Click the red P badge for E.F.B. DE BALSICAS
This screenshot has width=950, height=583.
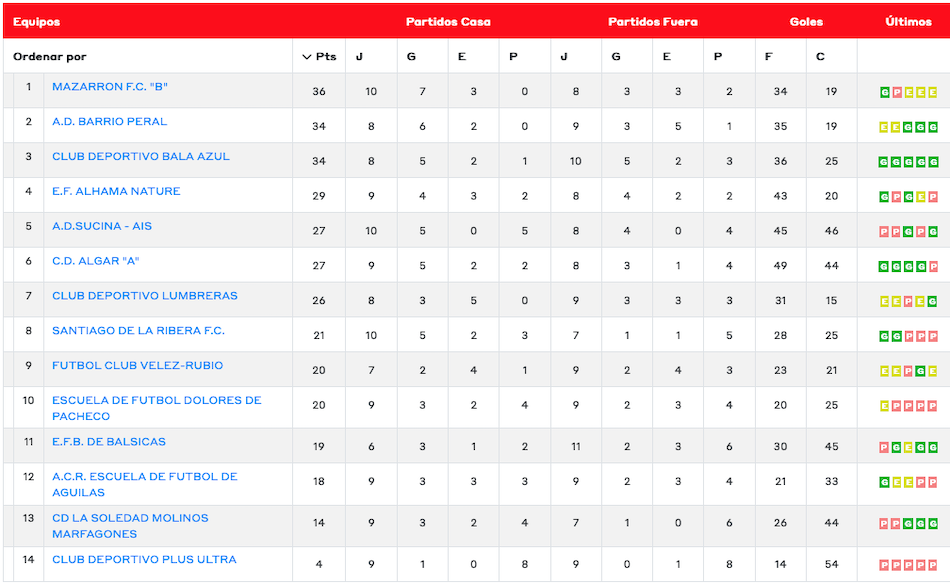(x=885, y=447)
